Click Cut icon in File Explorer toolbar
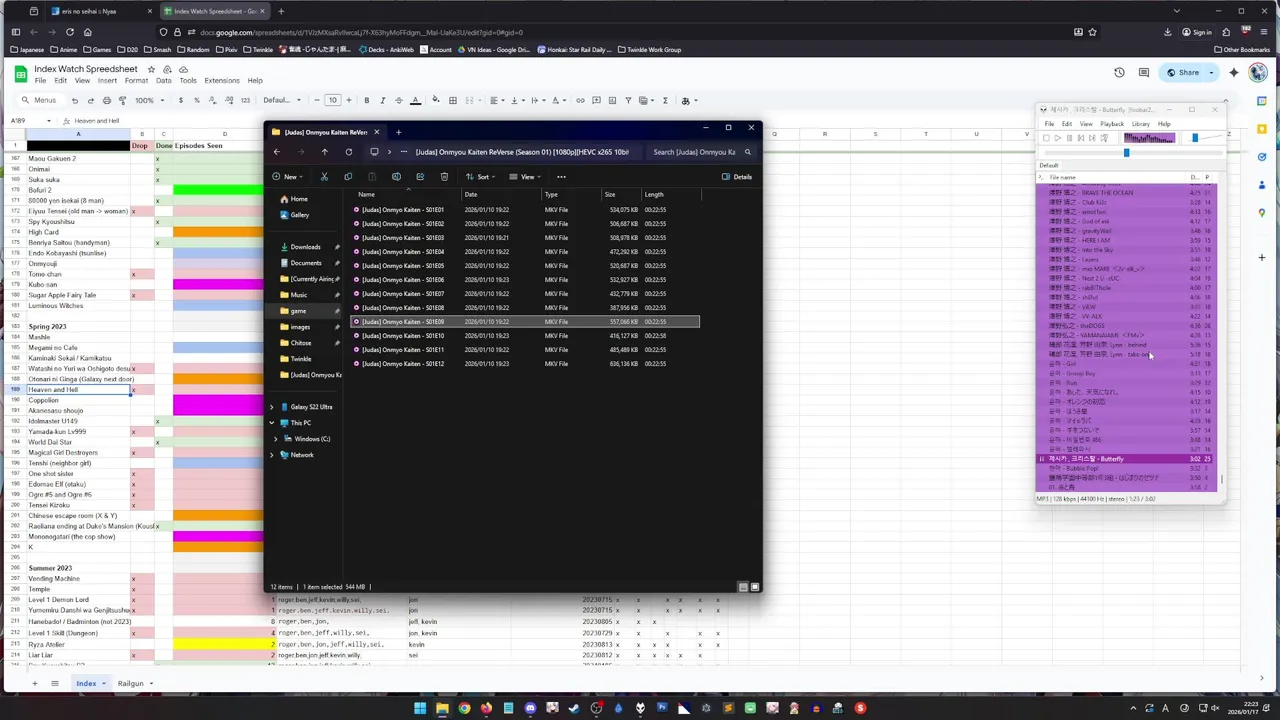This screenshot has height=720, width=1280. (x=324, y=177)
